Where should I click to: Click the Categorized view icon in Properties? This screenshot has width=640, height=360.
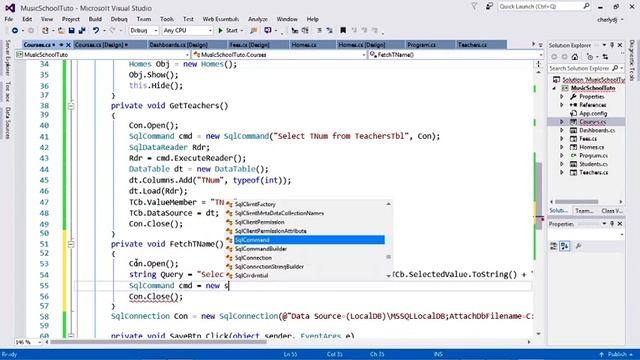click(x=553, y=246)
